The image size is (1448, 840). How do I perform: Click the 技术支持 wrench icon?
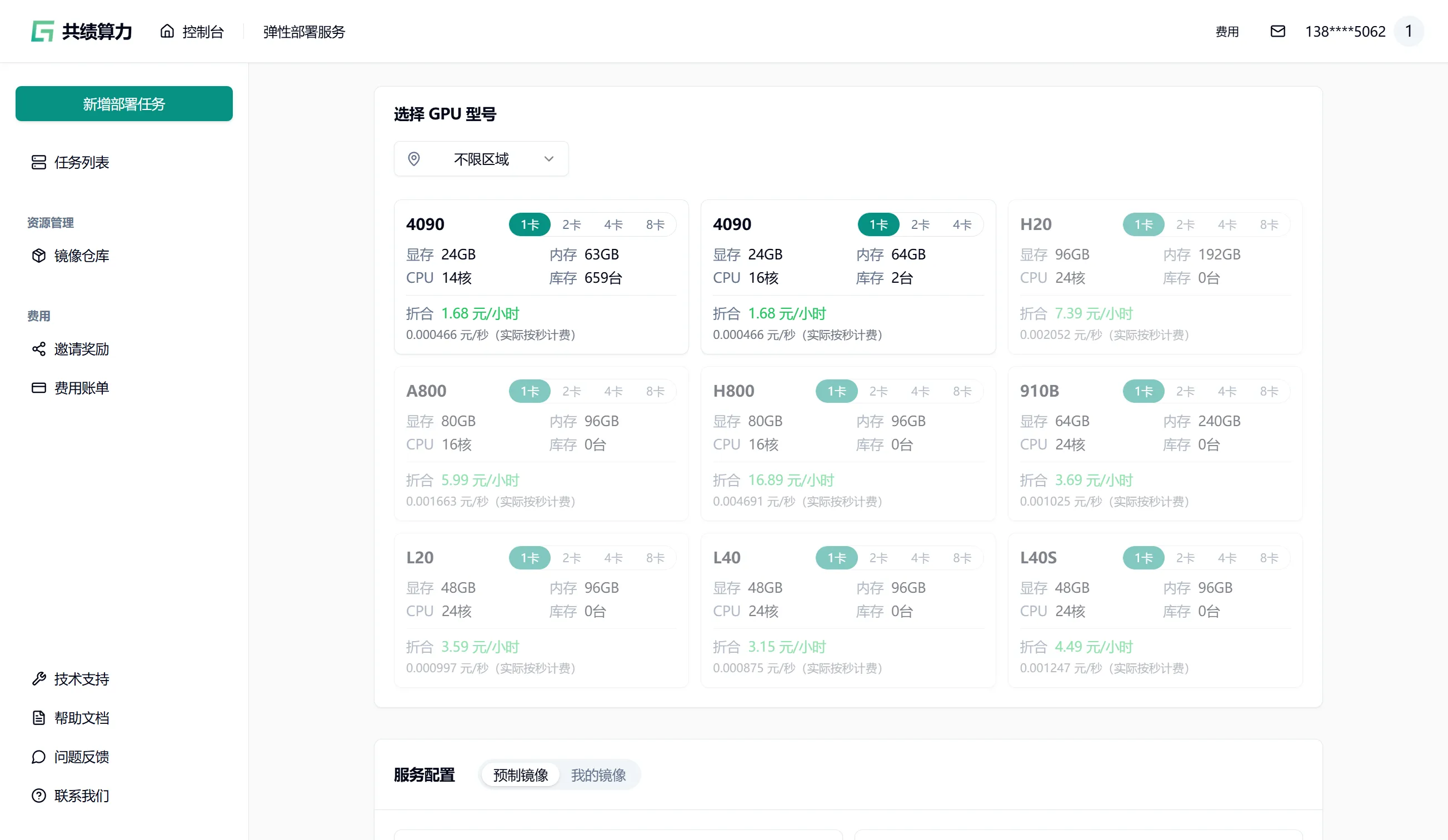[x=38, y=678]
